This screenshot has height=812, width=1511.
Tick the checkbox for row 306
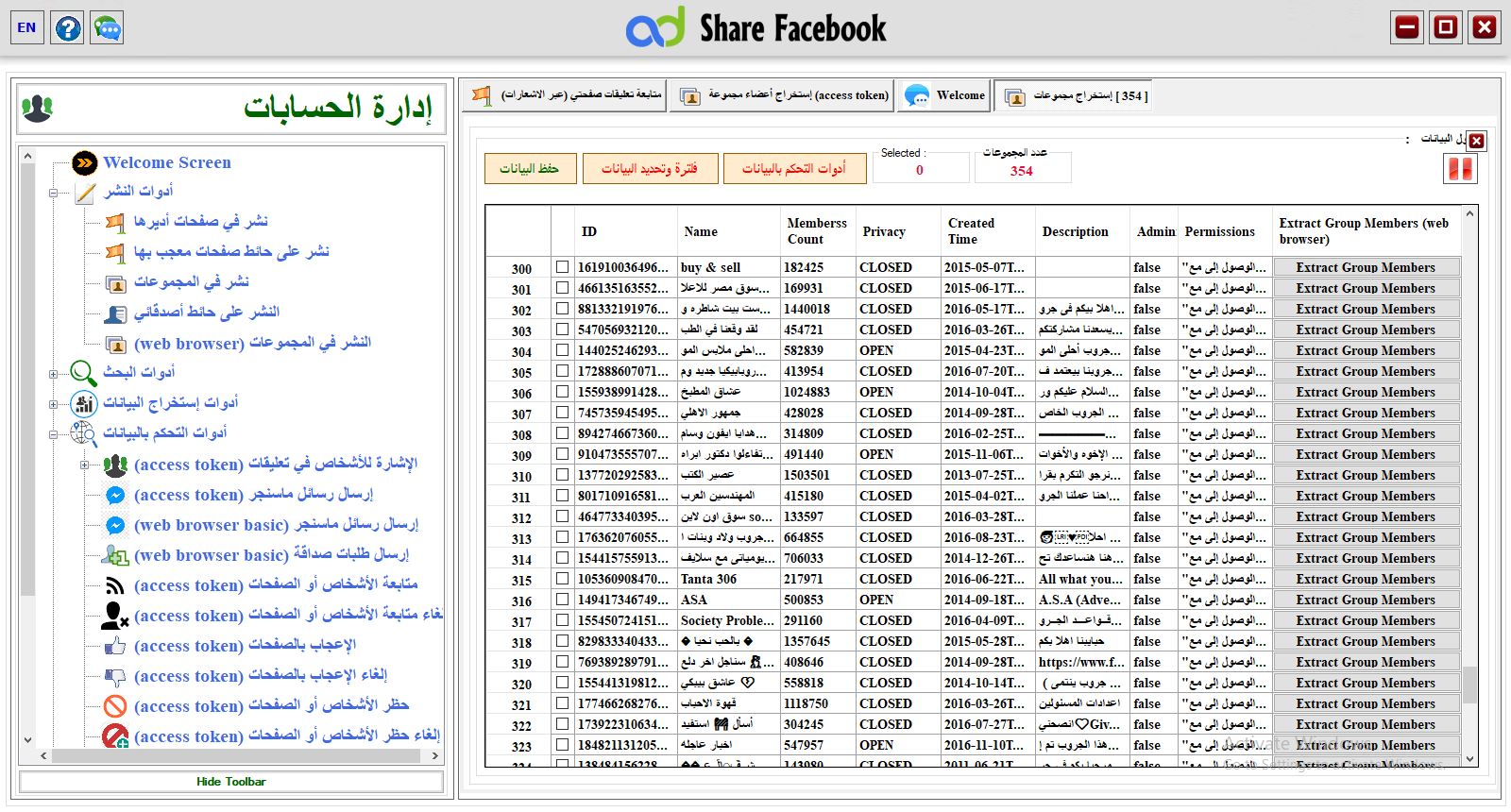click(563, 392)
